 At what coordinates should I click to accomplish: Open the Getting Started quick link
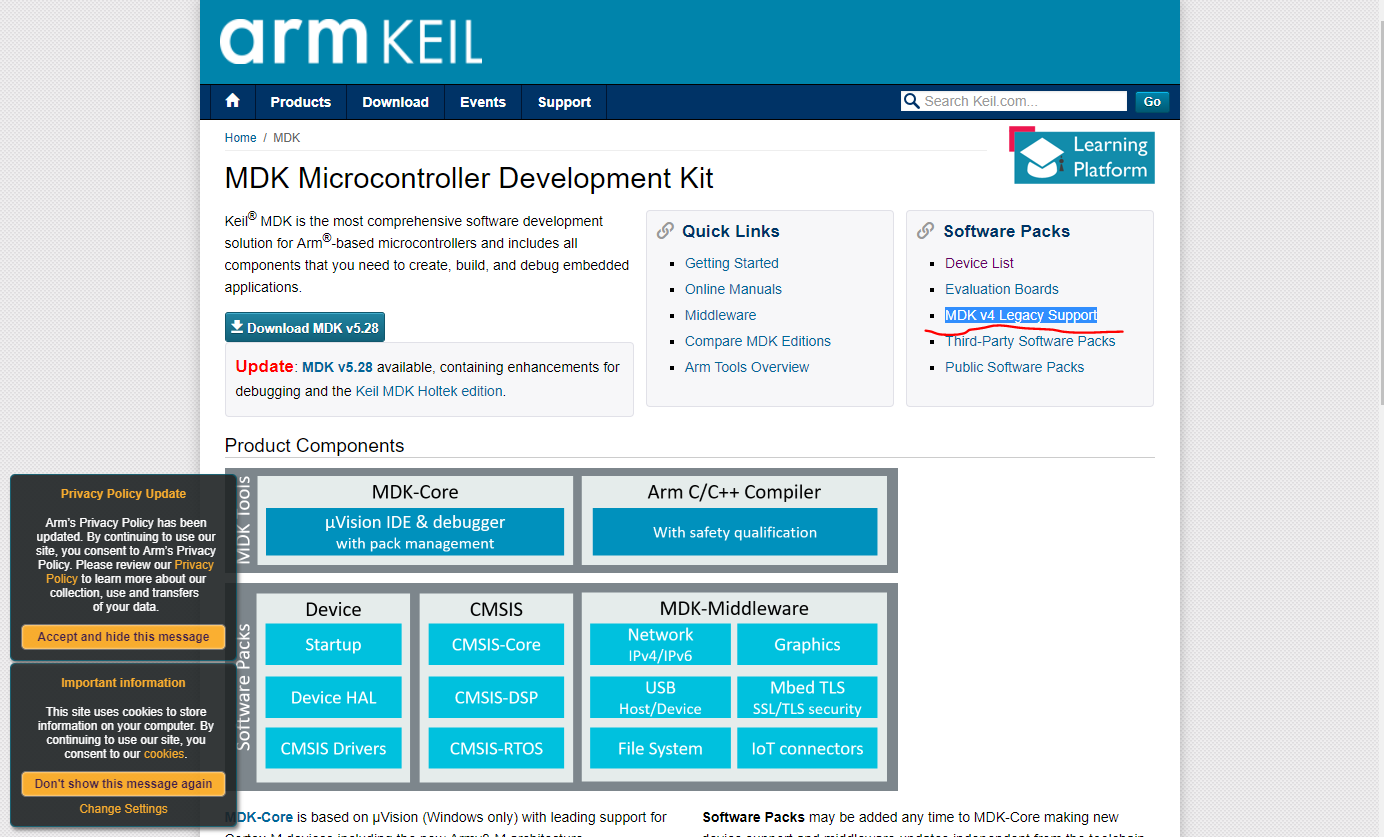[732, 263]
